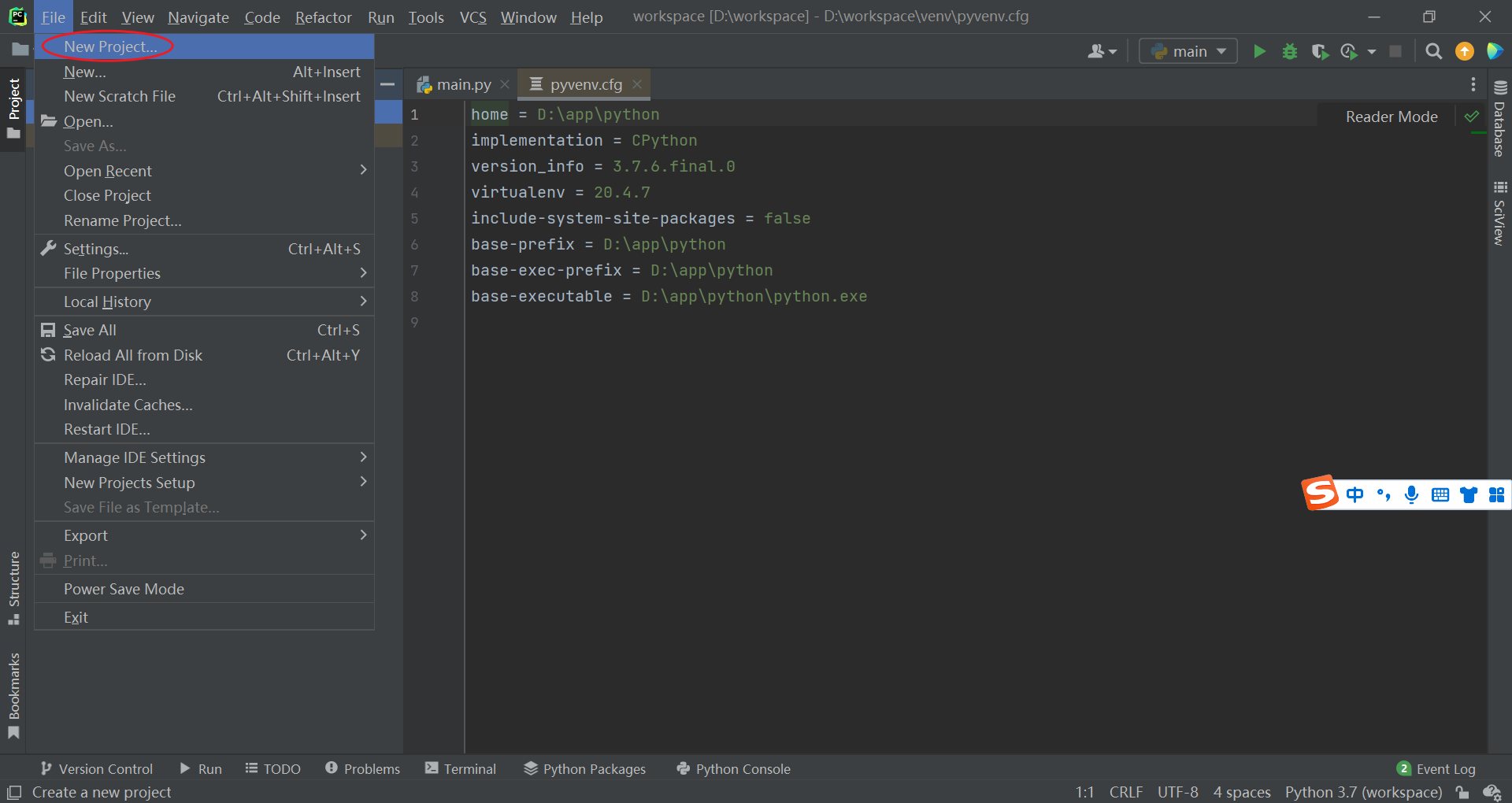The image size is (1512, 803).
Task: Open the Database side panel
Action: click(1499, 119)
